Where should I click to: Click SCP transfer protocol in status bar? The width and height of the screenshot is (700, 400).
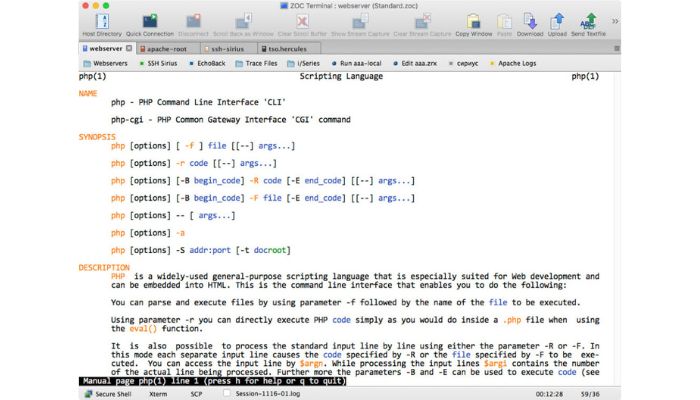(x=196, y=394)
